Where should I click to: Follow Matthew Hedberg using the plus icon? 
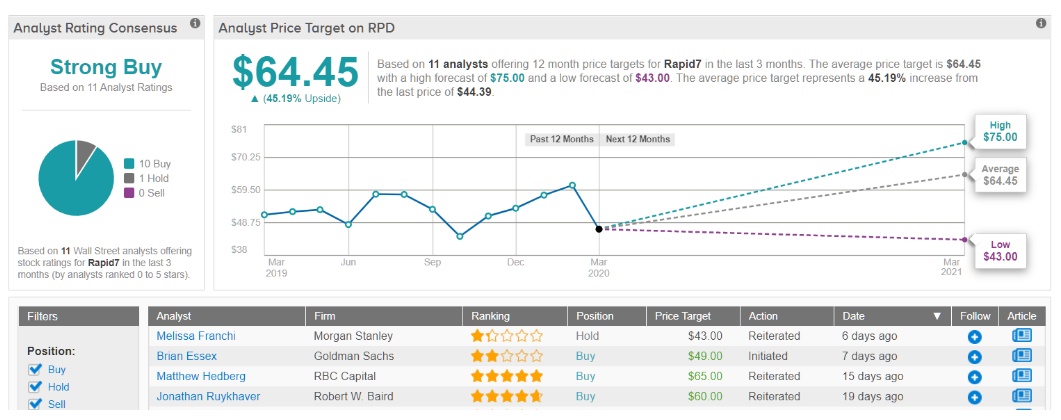[x=974, y=377]
